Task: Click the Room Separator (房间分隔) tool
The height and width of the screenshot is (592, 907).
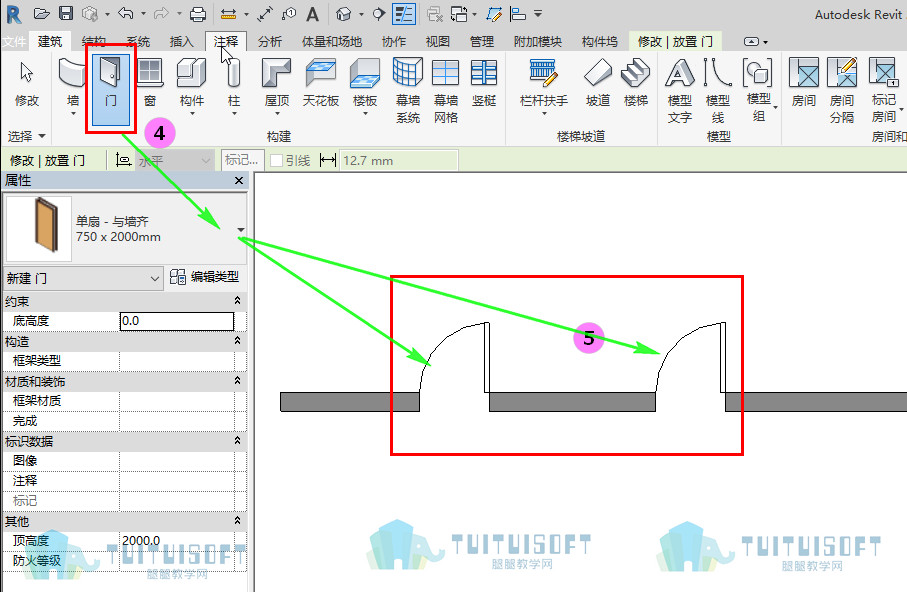Action: coord(842,90)
